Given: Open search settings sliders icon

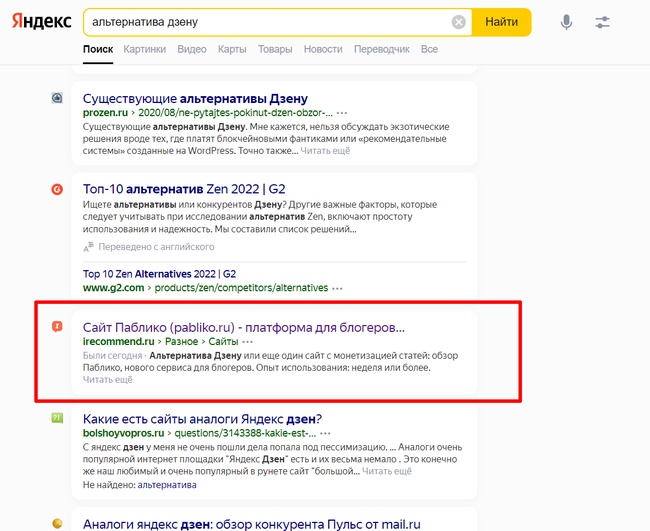Looking at the screenshot, I should pos(602,22).
